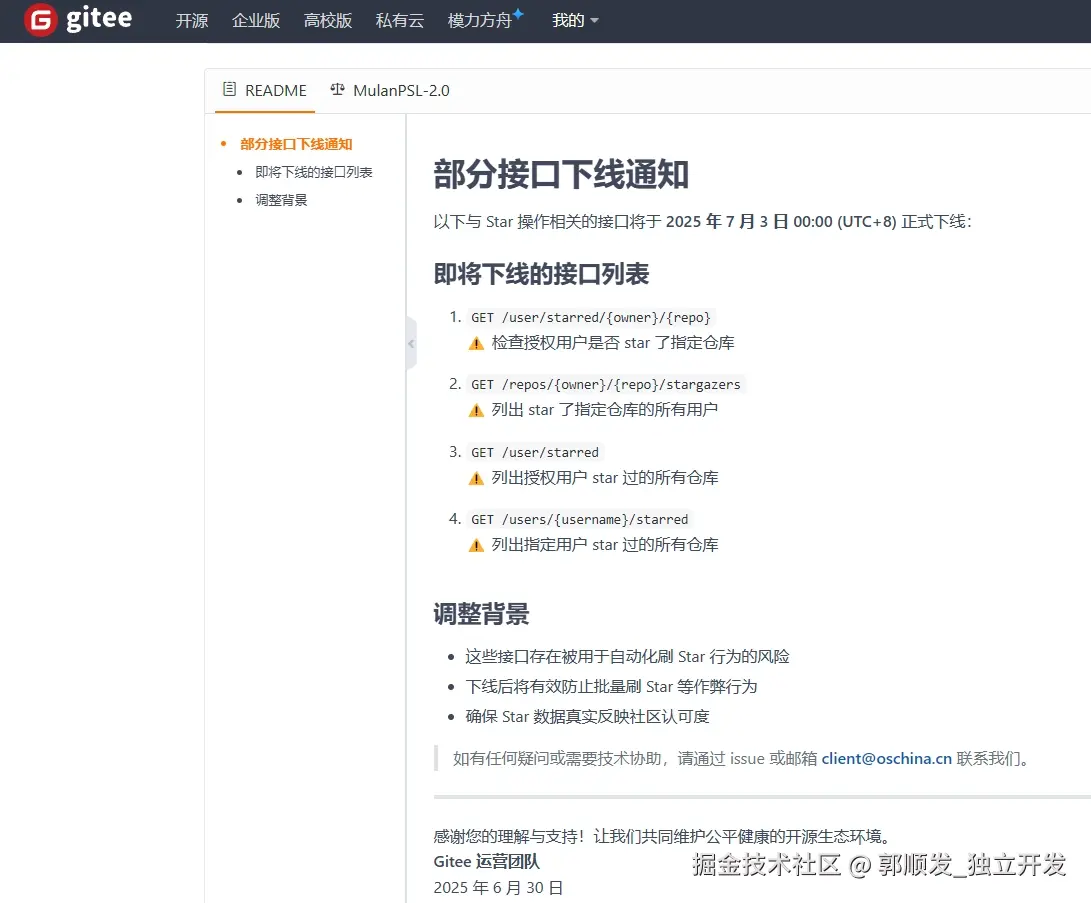Click warning icon beside stargazers API description
This screenshot has height=903, width=1091.
[x=477, y=409]
